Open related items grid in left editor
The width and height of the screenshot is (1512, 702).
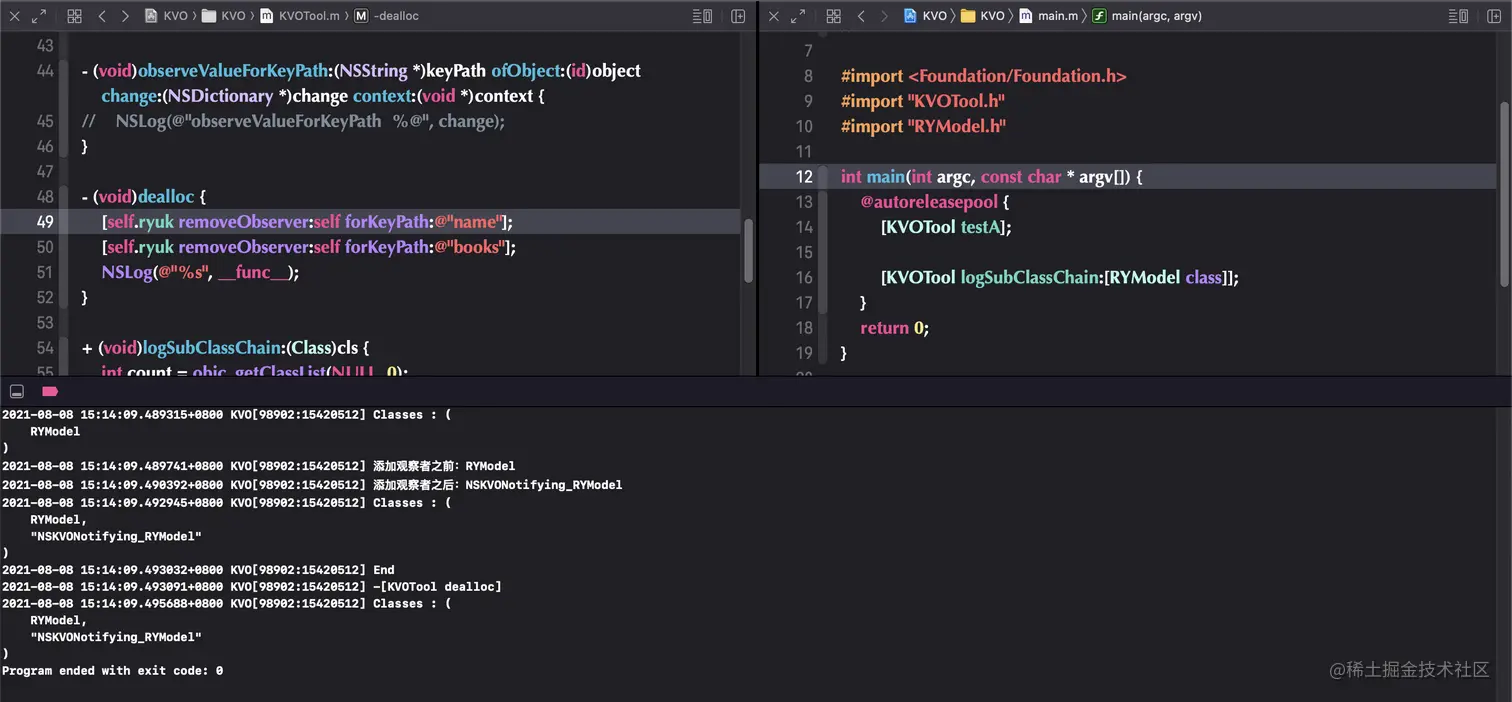[74, 16]
